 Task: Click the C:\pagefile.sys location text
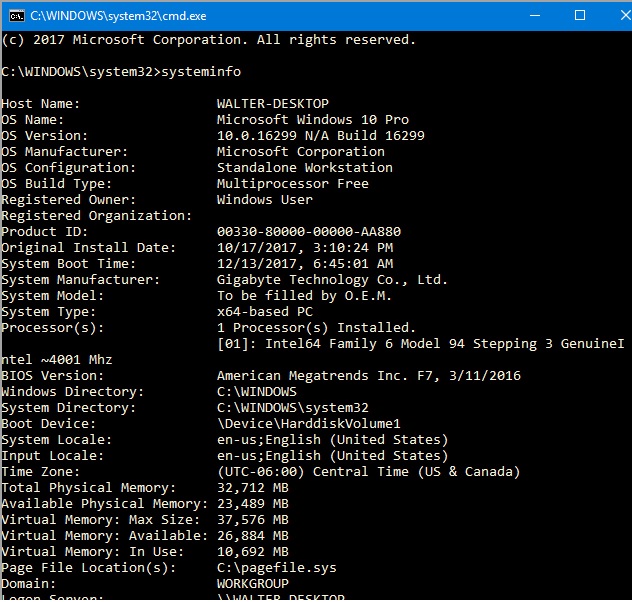(x=276, y=568)
